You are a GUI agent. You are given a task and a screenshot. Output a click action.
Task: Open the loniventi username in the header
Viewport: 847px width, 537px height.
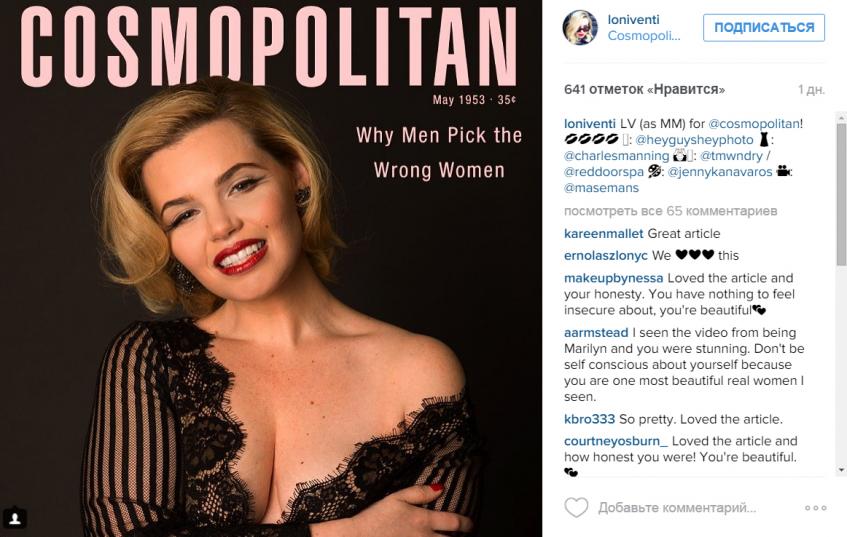[634, 19]
